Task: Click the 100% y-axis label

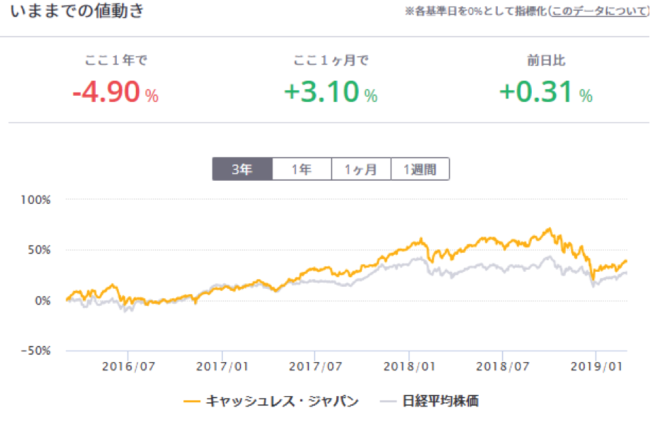Action: point(35,199)
